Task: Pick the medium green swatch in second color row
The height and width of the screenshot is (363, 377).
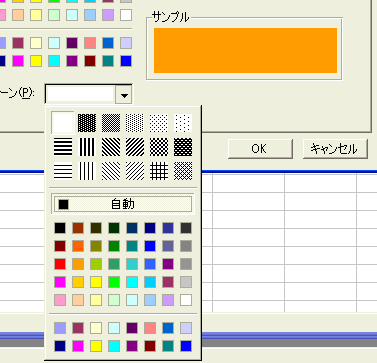Action: pyautogui.click(x=114, y=246)
